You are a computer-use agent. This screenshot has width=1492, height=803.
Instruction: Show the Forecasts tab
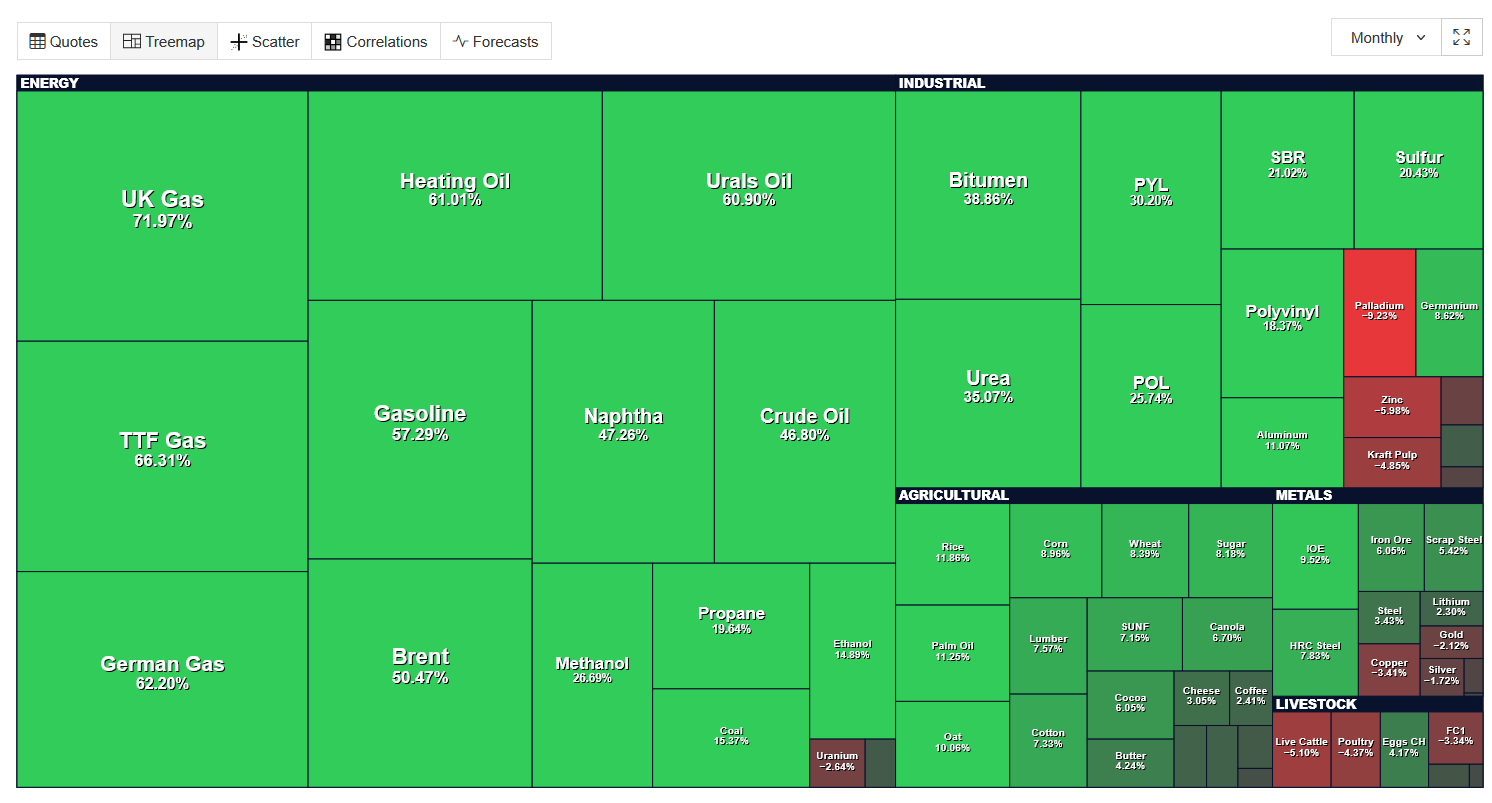496,41
